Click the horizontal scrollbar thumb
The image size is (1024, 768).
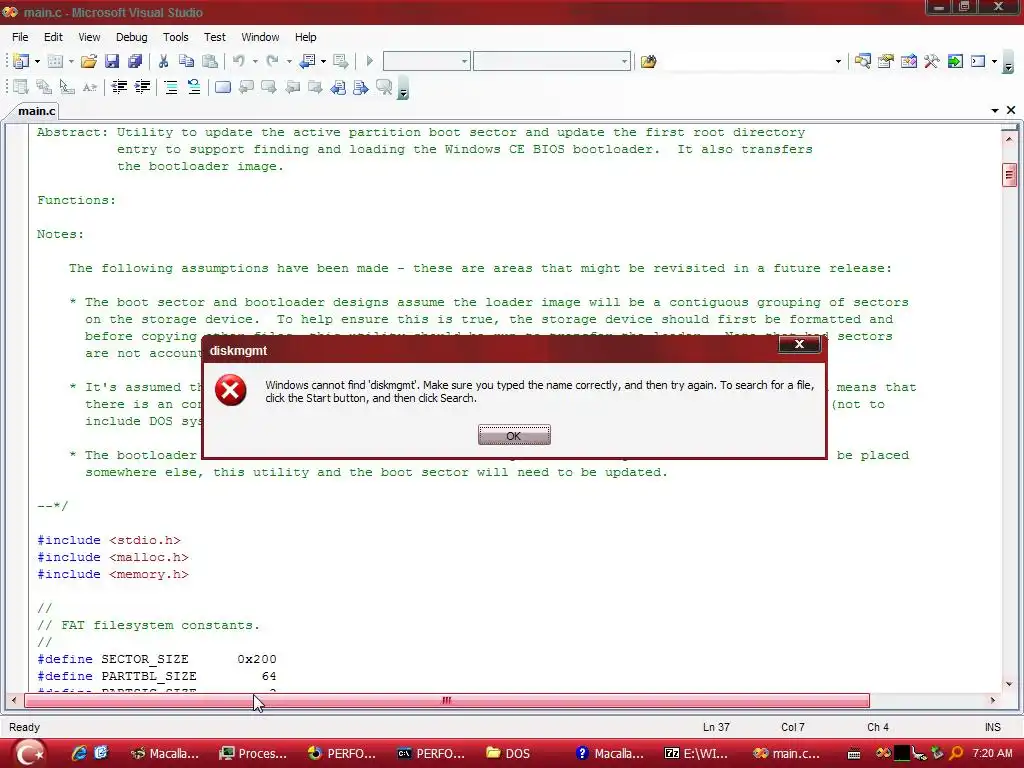(x=447, y=700)
